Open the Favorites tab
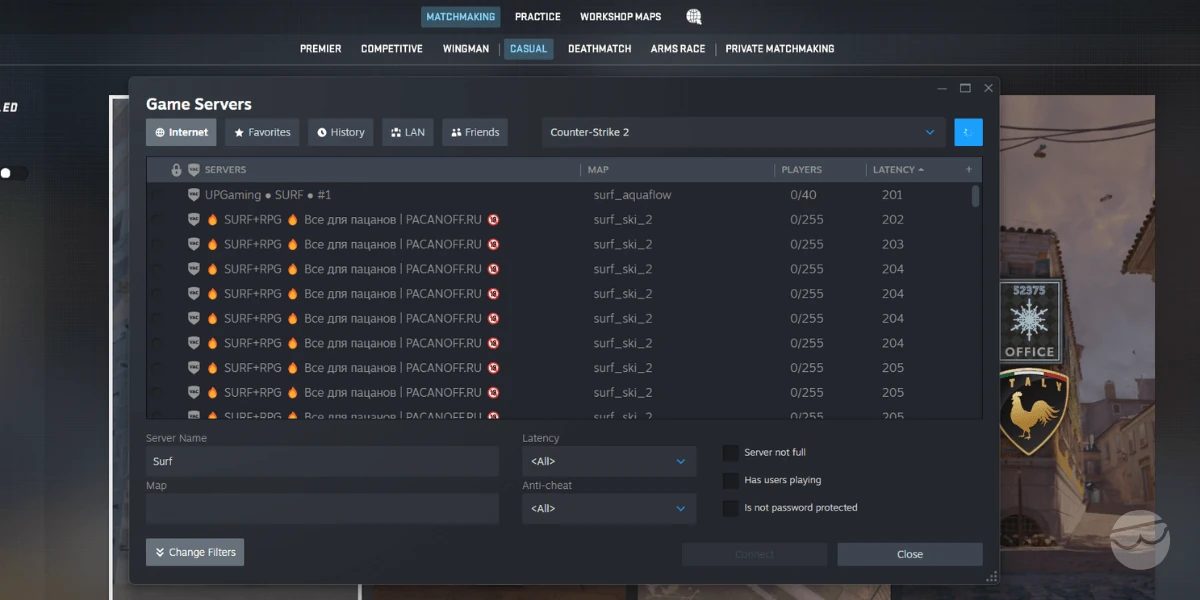This screenshot has height=600, width=1200. (262, 132)
